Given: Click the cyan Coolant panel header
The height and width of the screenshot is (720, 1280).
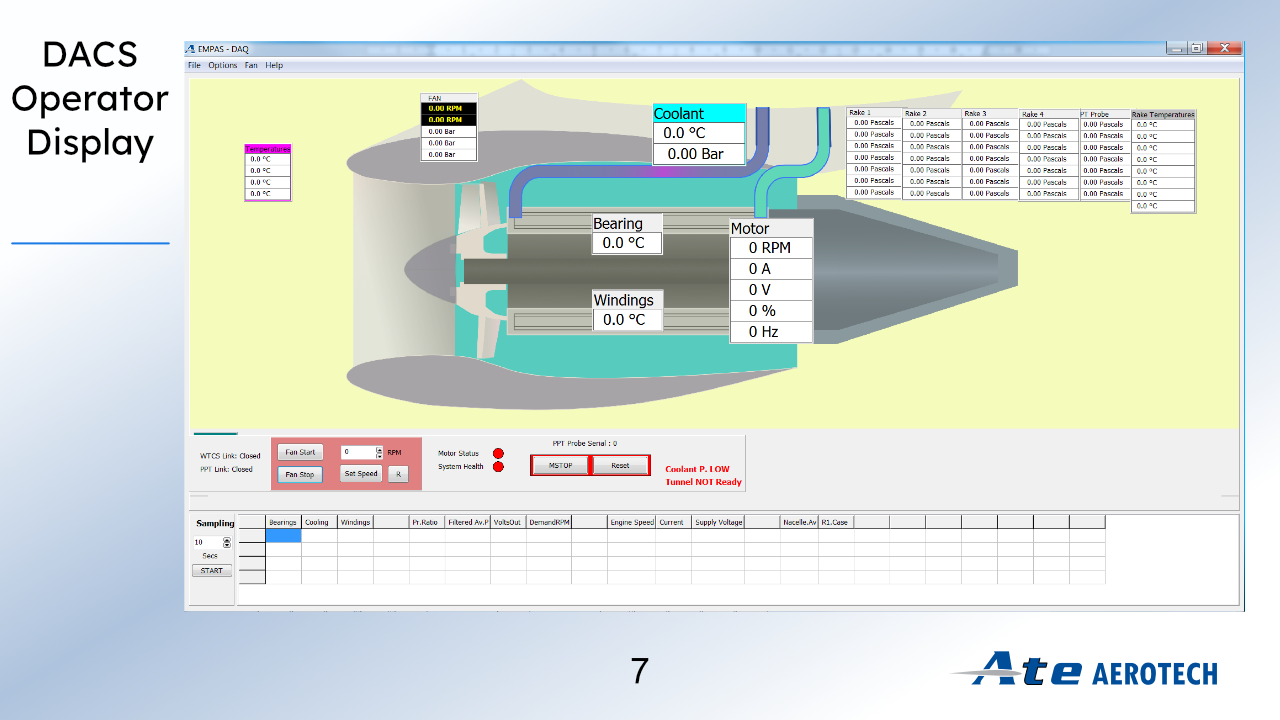Looking at the screenshot, I should (697, 113).
